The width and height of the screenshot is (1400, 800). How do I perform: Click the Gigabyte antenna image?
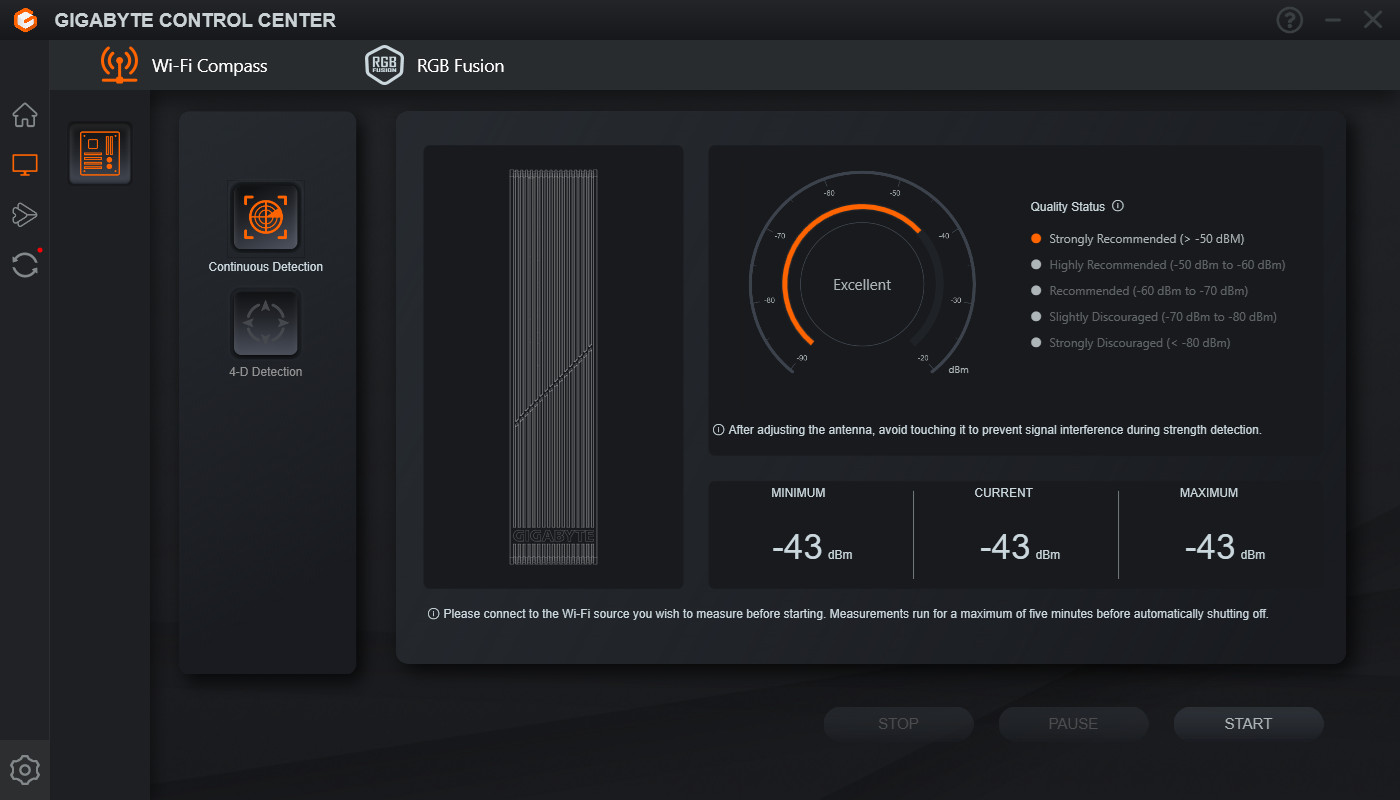[554, 367]
